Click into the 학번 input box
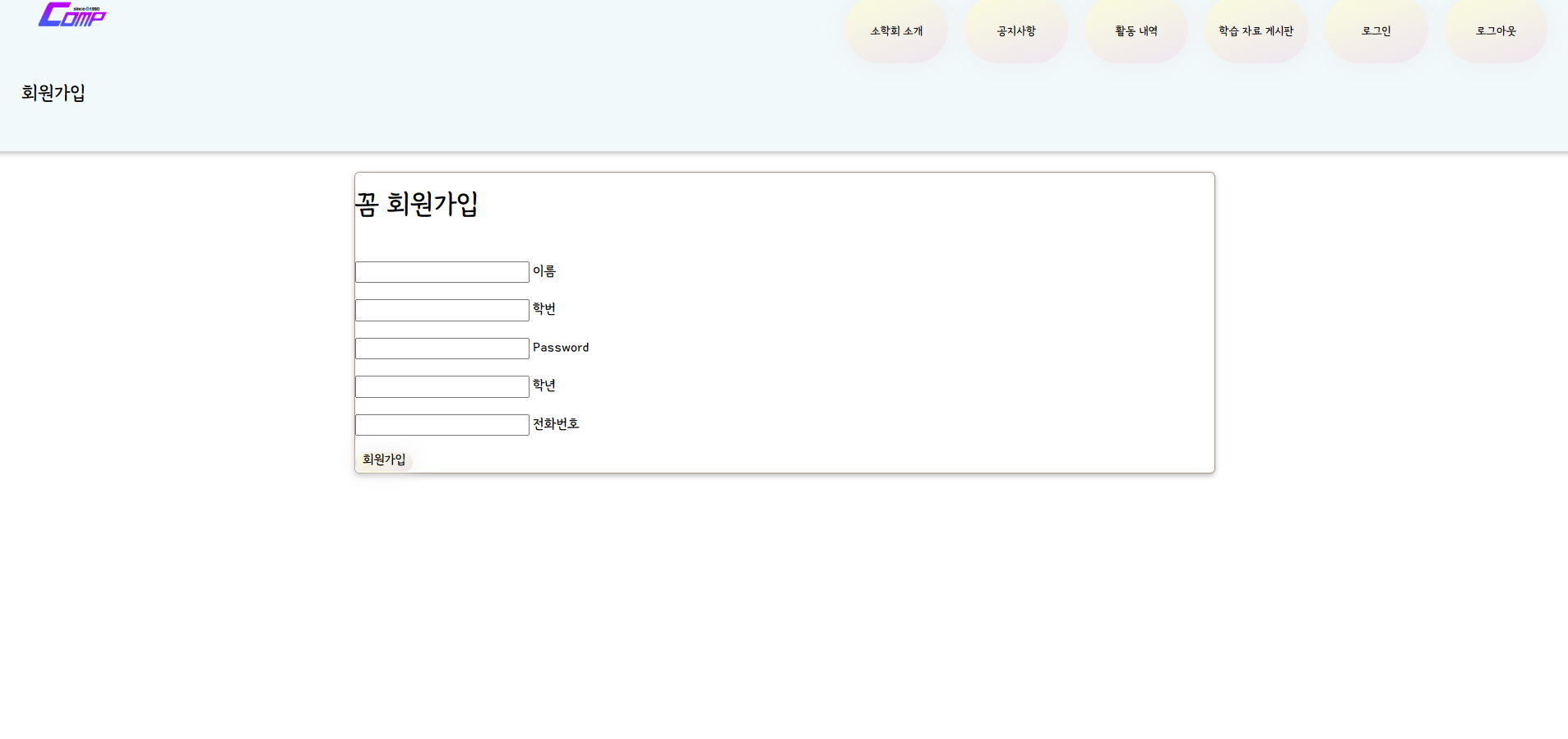This screenshot has width=1568, height=739. click(x=442, y=310)
